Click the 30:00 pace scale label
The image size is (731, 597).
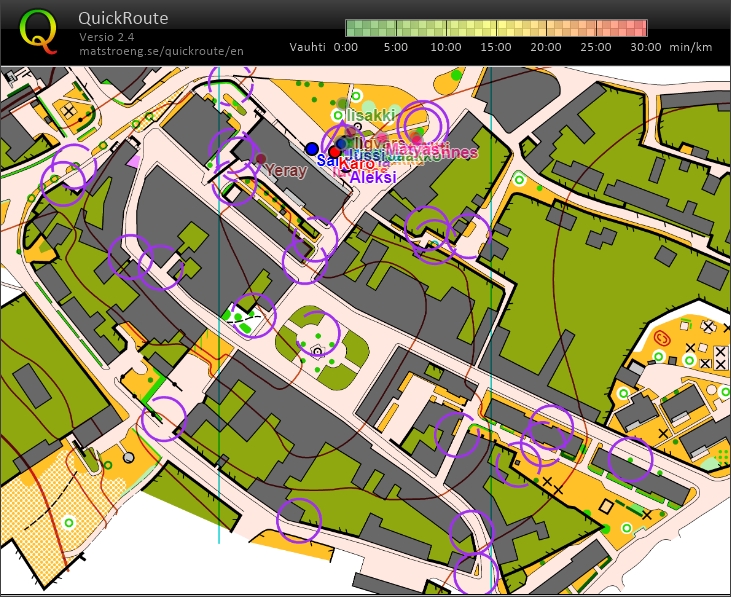pyautogui.click(x=646, y=47)
